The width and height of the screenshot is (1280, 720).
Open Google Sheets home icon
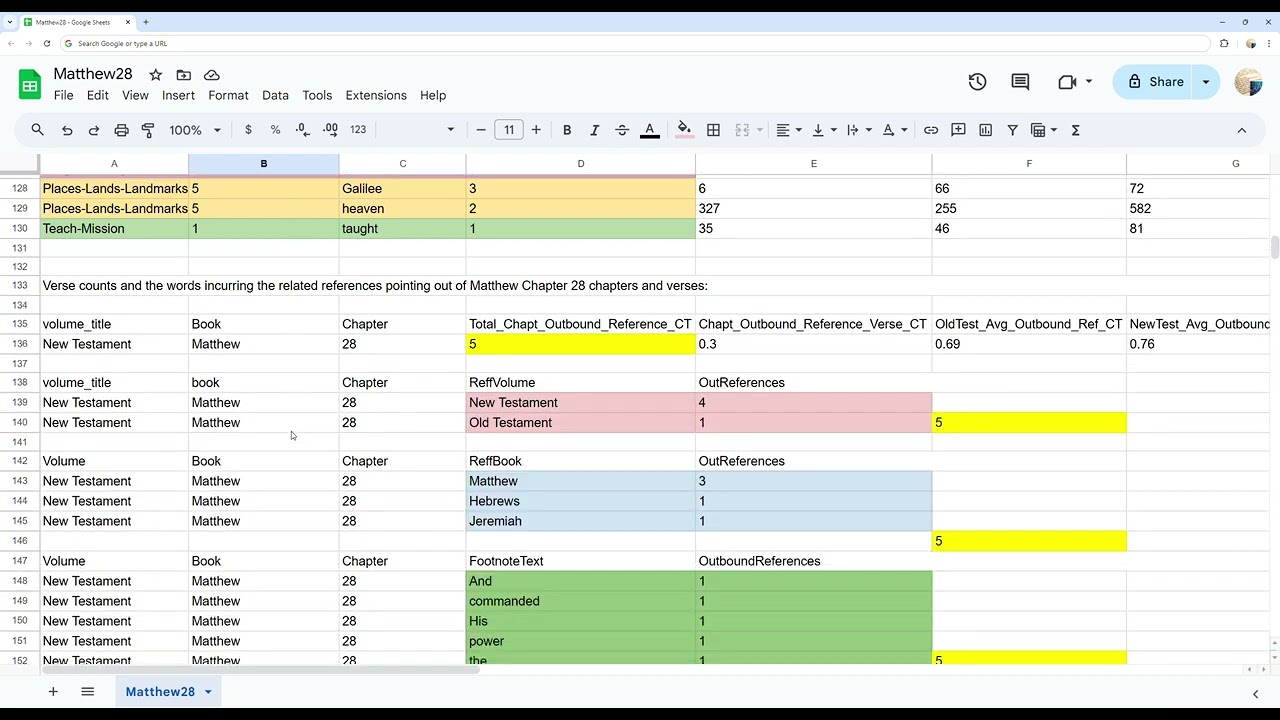pos(30,84)
